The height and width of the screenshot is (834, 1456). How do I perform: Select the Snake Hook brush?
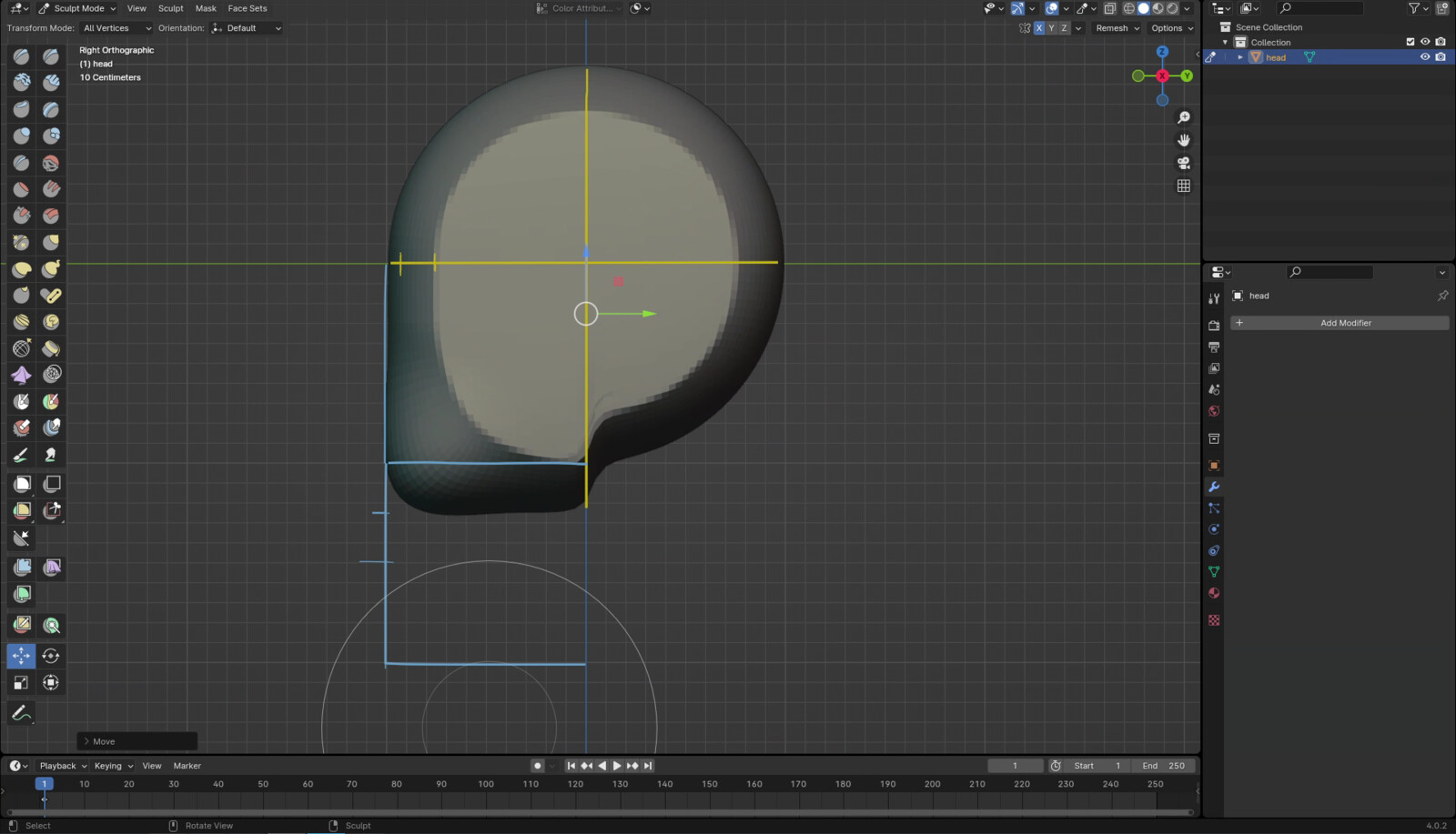51,268
